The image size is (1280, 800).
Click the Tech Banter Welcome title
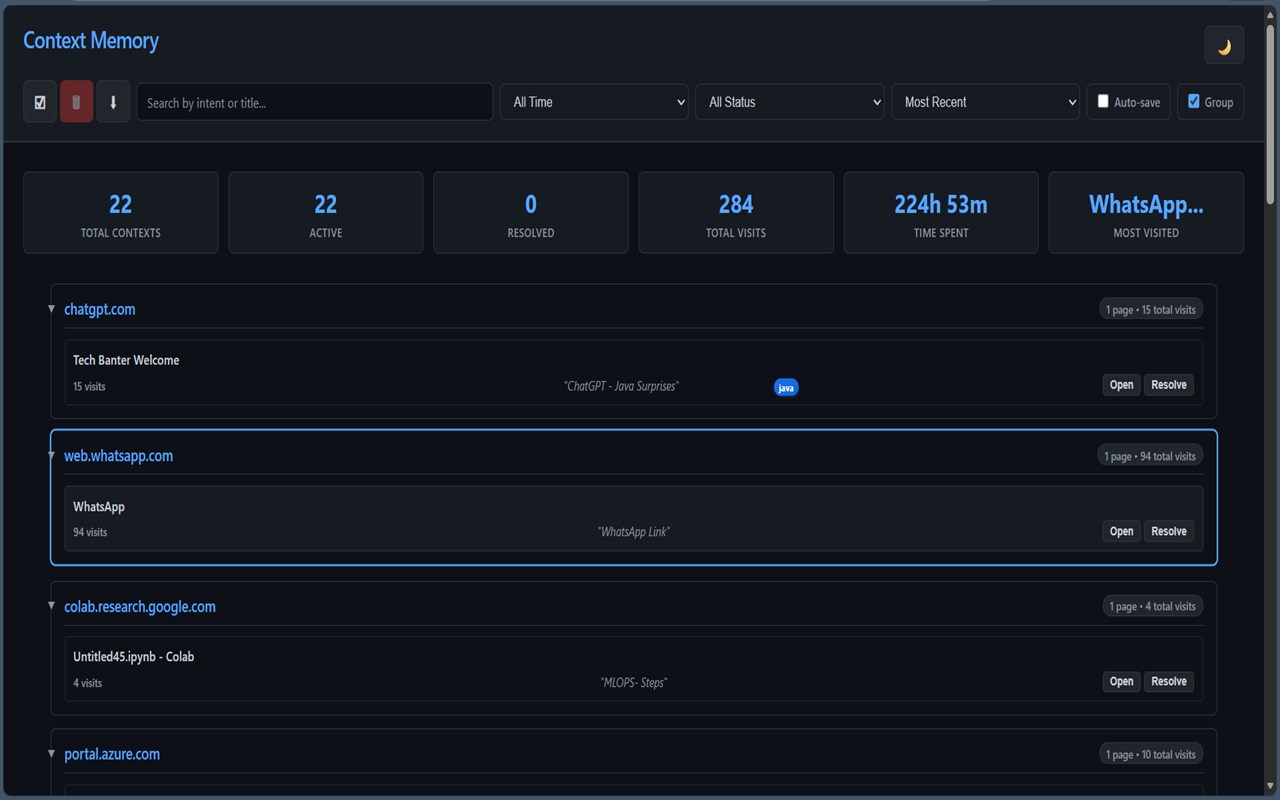126,360
